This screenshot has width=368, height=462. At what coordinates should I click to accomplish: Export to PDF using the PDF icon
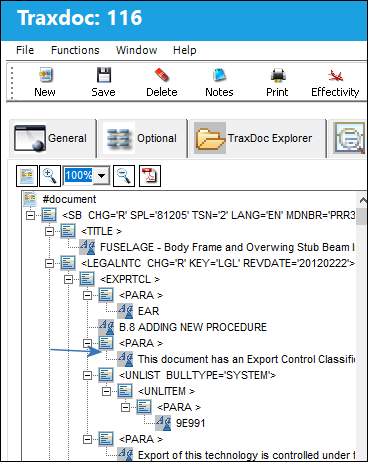[150, 176]
